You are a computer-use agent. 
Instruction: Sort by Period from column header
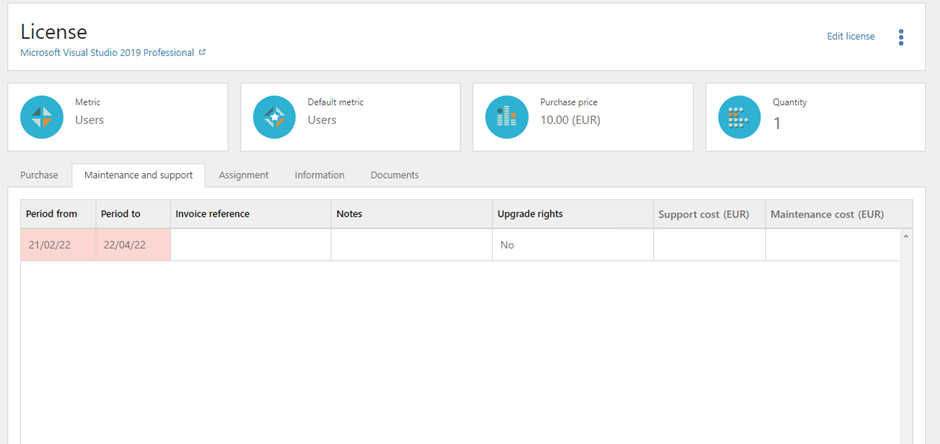click(x=58, y=214)
